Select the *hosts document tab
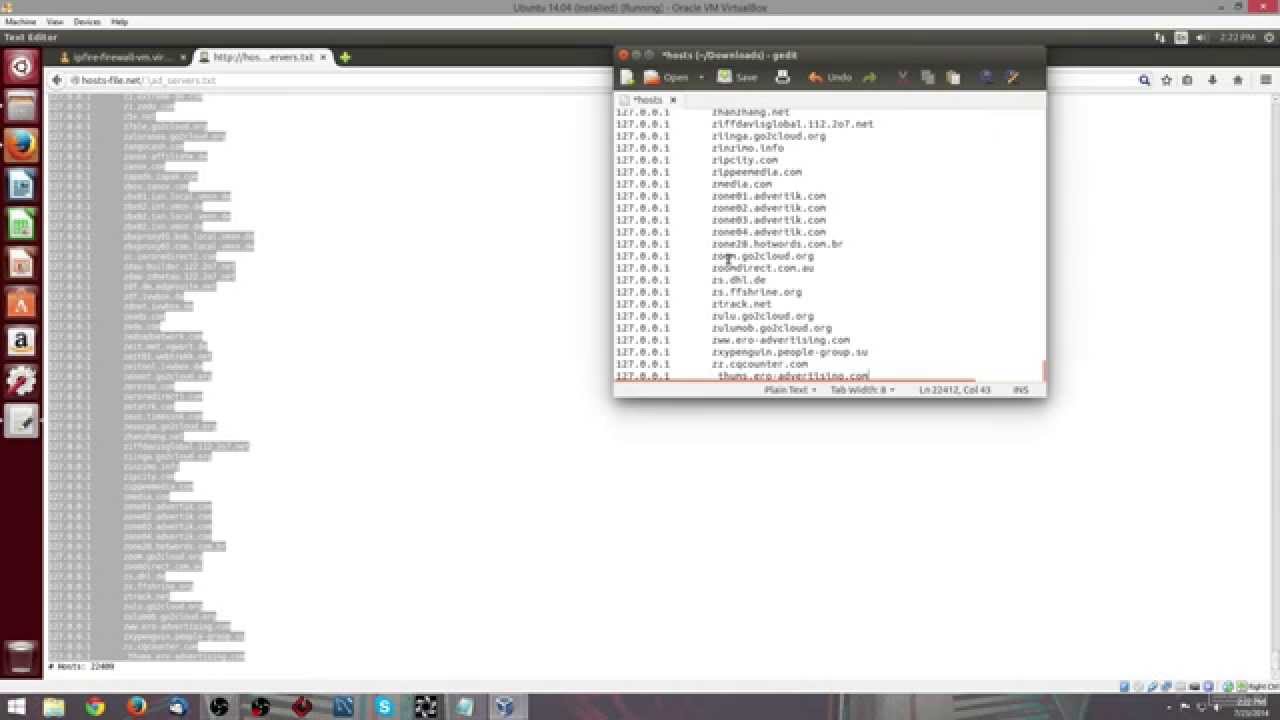Viewport: 1280px width, 720px height. click(647, 100)
